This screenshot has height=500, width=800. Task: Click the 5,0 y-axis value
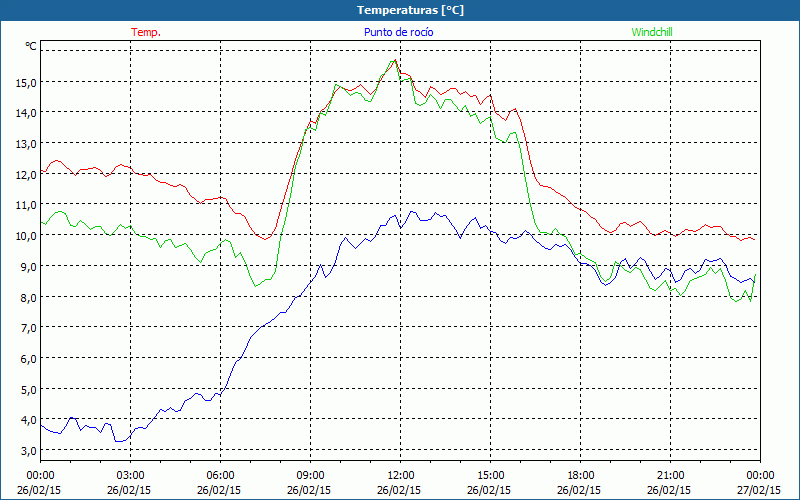29,389
